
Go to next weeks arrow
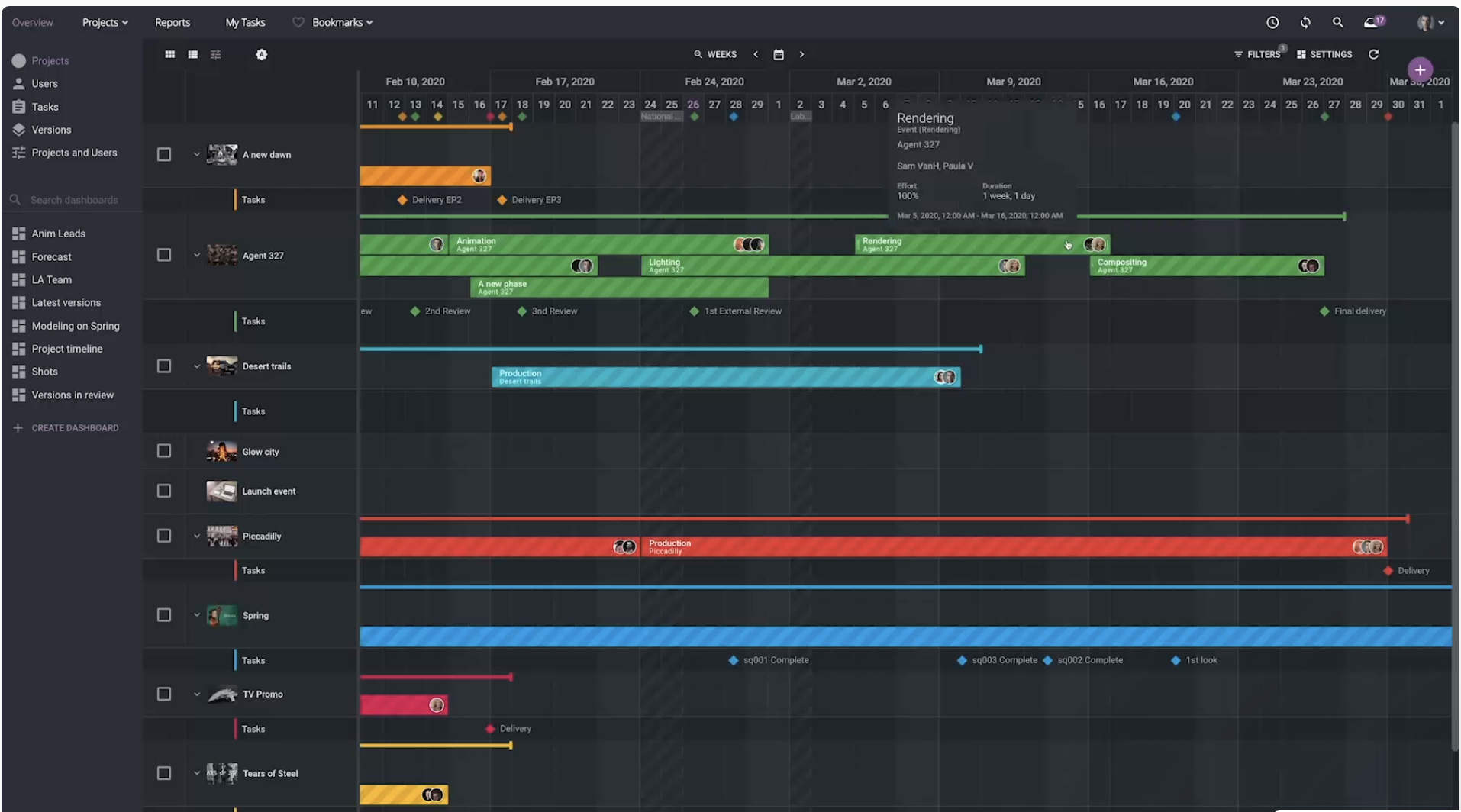click(x=801, y=55)
